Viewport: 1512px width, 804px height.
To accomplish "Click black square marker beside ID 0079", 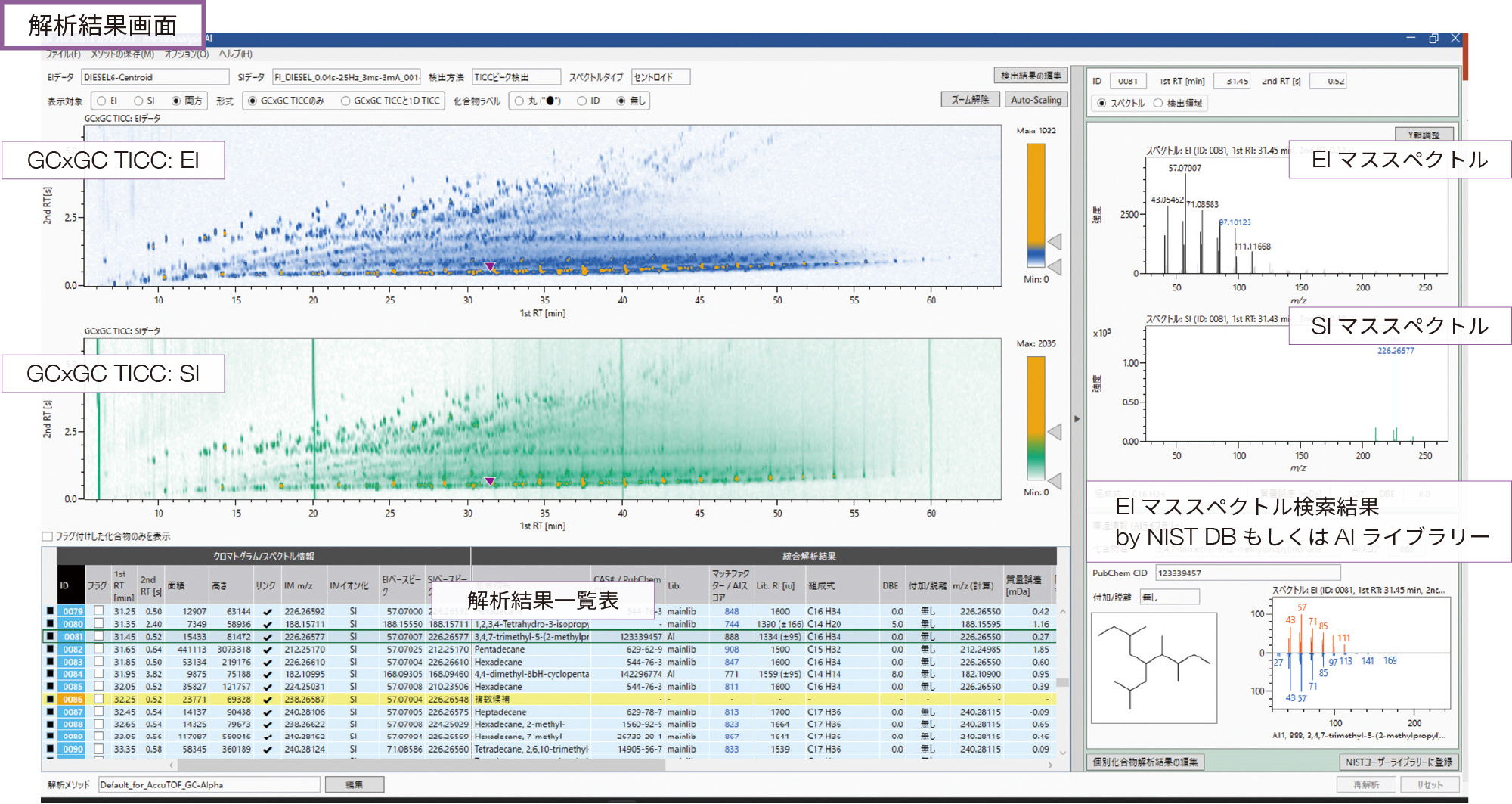I will pyautogui.click(x=51, y=611).
